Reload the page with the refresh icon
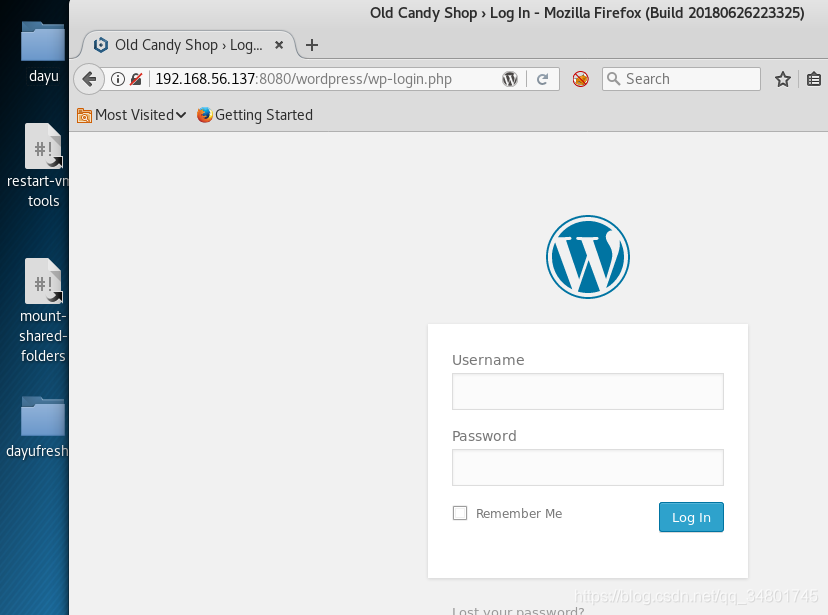The height and width of the screenshot is (615, 828). tap(542, 79)
